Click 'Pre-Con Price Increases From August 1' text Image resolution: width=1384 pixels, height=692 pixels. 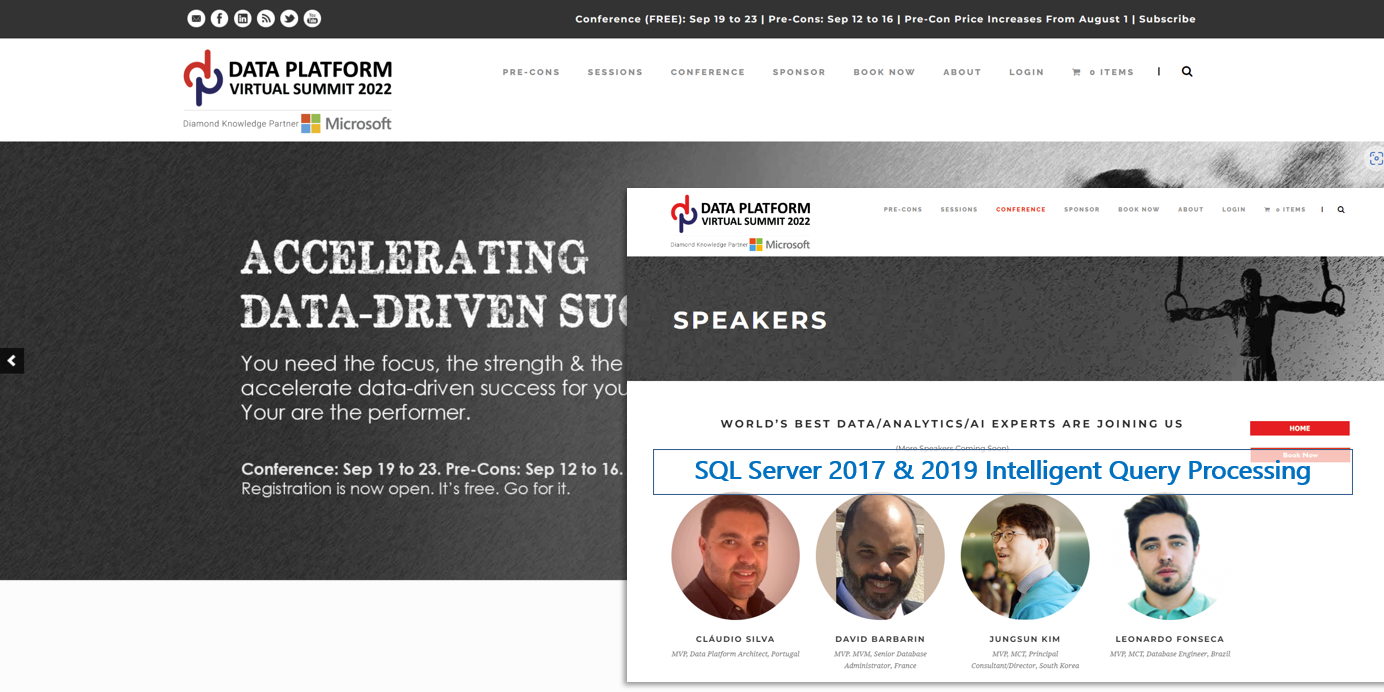tap(1016, 19)
